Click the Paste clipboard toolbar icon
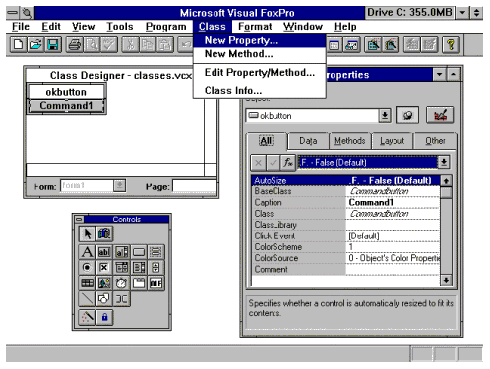 coord(165,45)
